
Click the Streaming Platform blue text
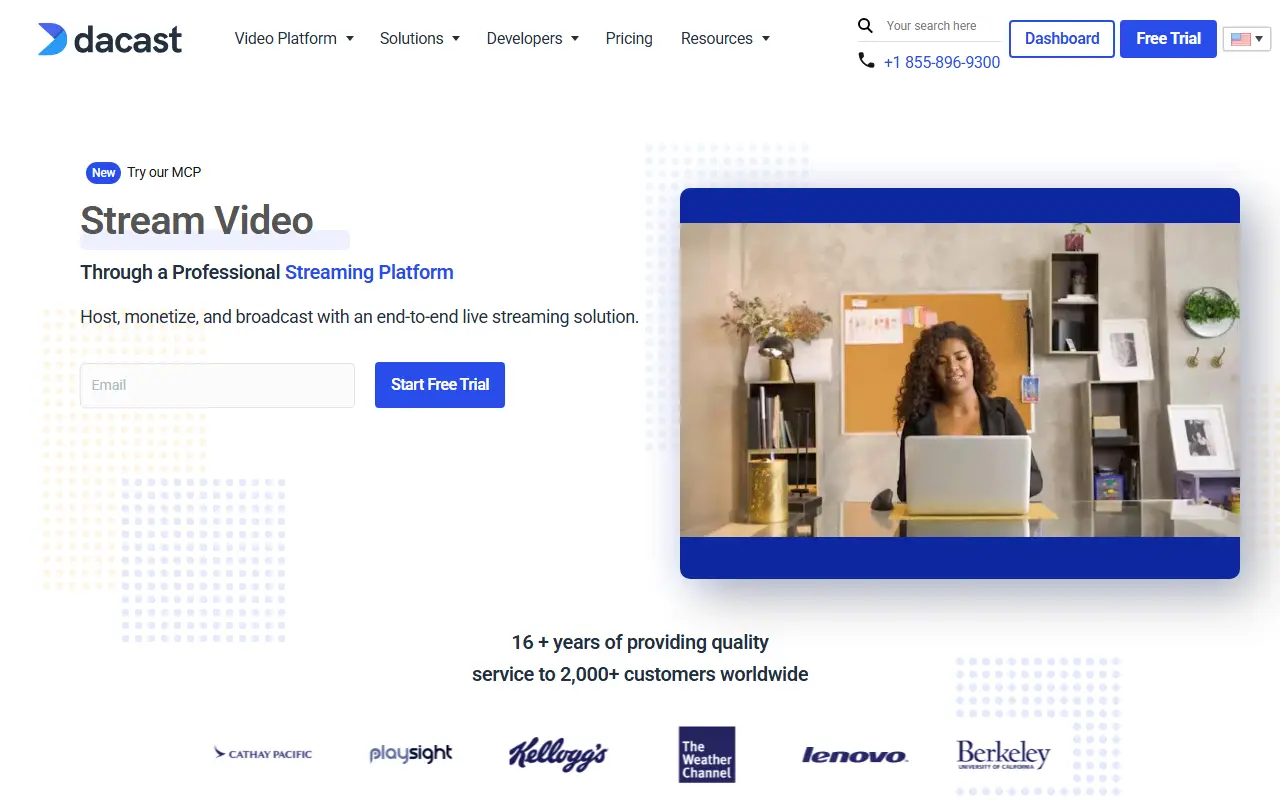tap(369, 272)
